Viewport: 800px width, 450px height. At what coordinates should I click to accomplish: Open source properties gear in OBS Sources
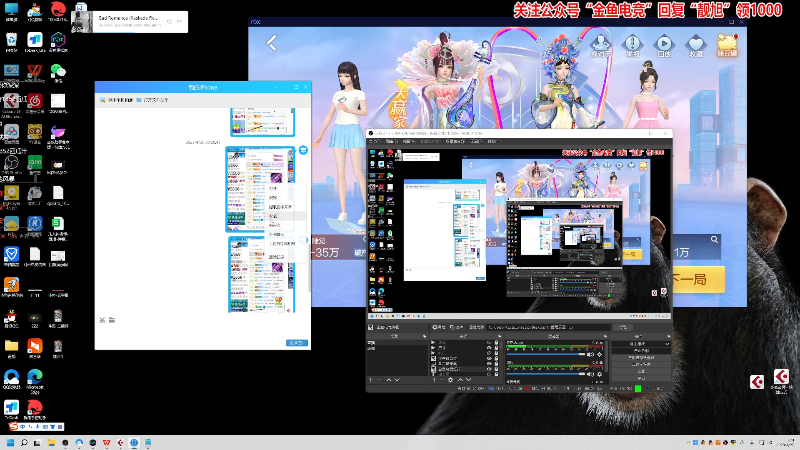[x=451, y=380]
